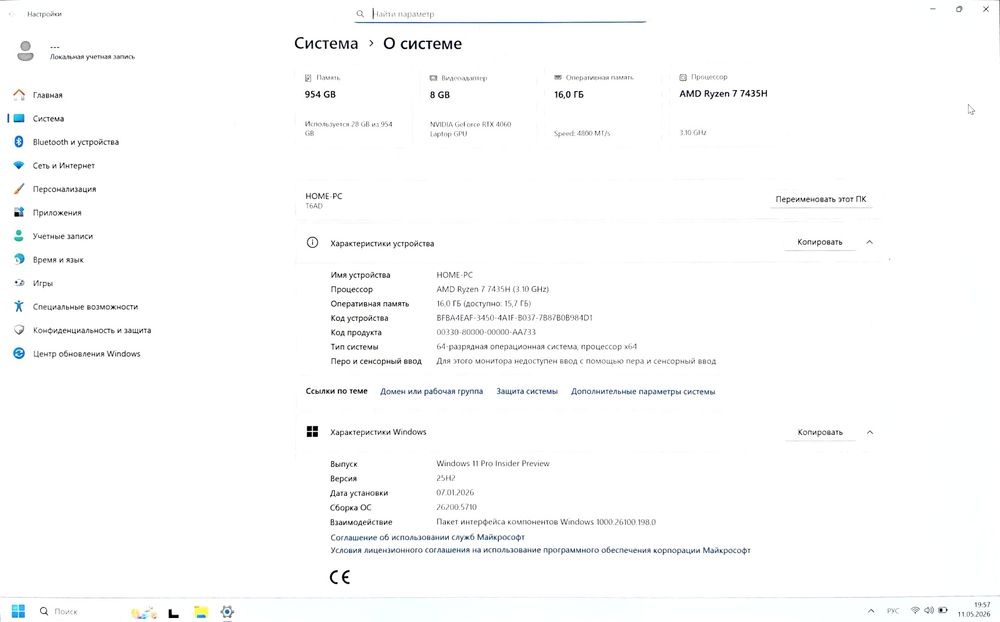Open Приложения apps icon
This screenshot has height=622, width=1000.
[19, 212]
